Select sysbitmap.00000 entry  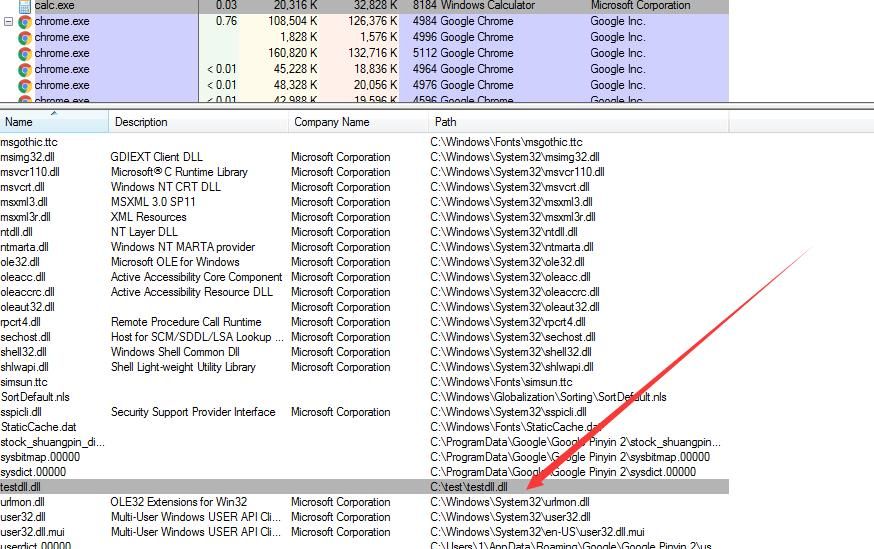[40, 457]
